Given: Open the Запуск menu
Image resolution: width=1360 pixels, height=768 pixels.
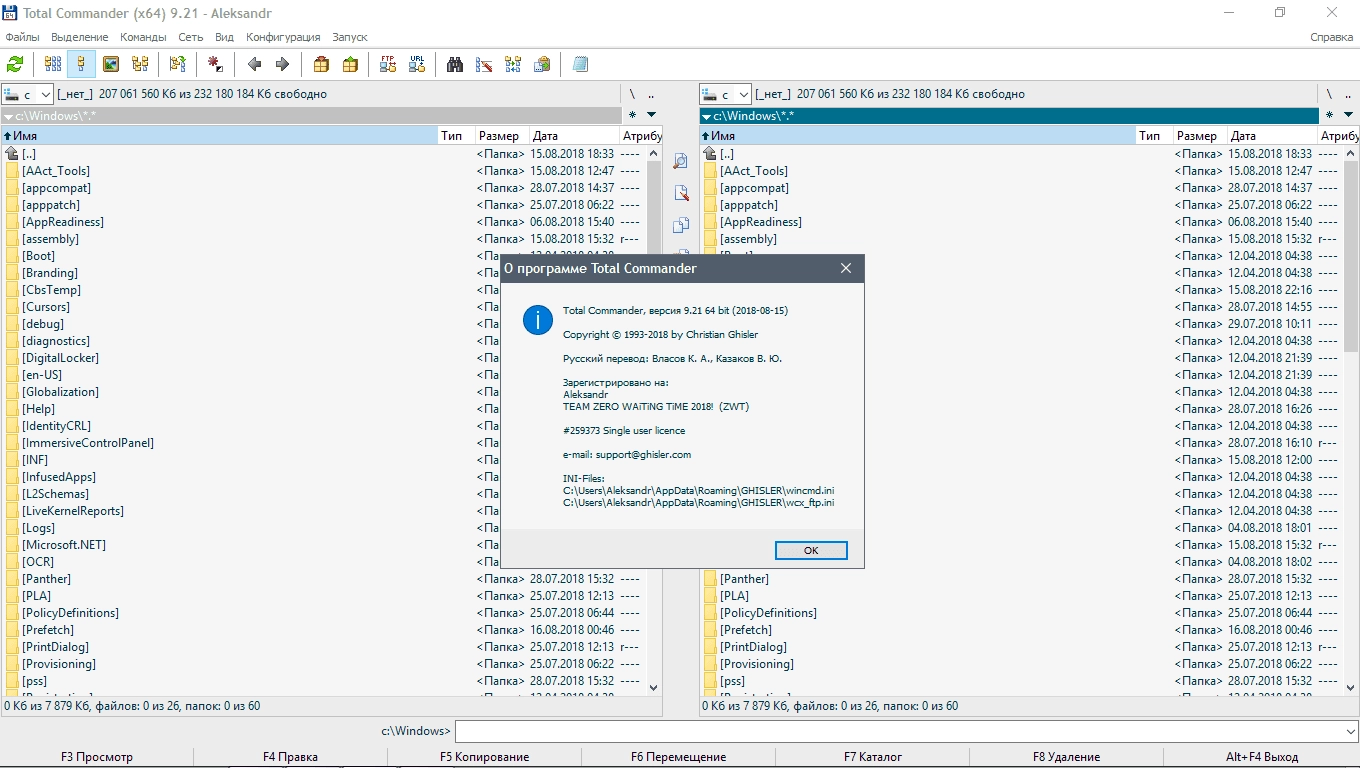Looking at the screenshot, I should click(350, 37).
